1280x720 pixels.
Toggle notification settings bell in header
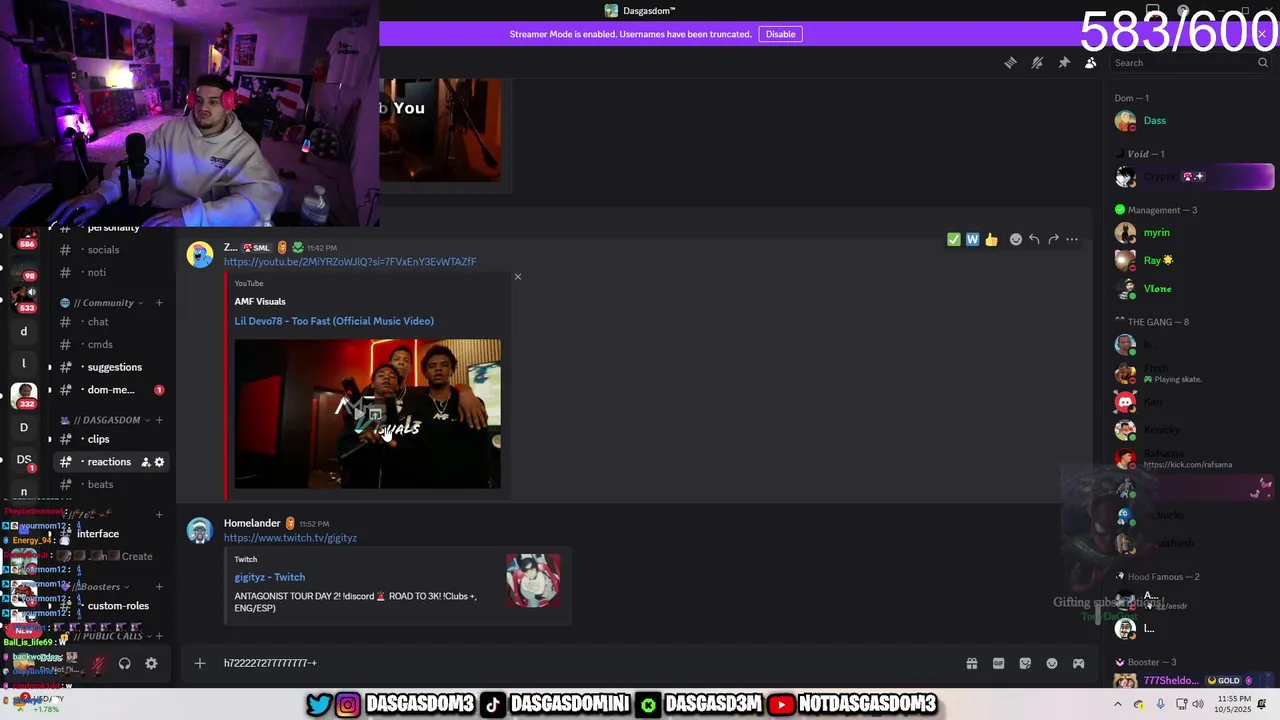pyautogui.click(x=1037, y=62)
